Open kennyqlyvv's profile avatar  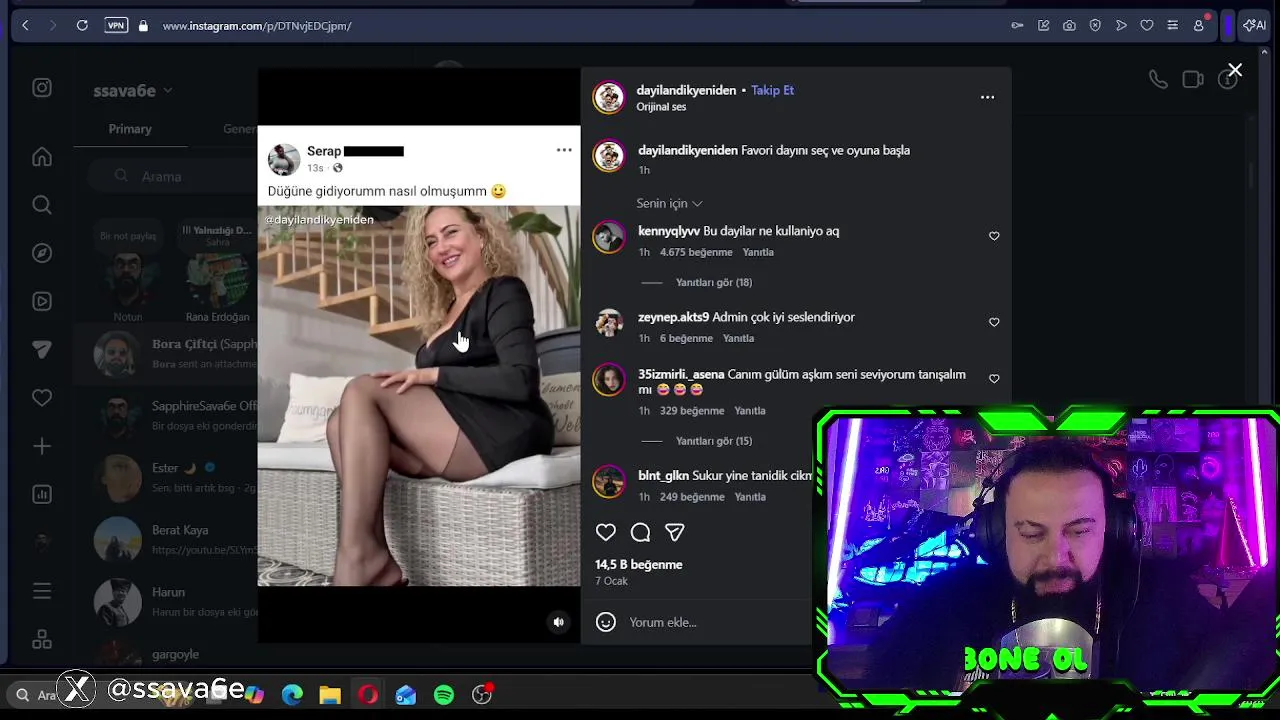click(609, 237)
